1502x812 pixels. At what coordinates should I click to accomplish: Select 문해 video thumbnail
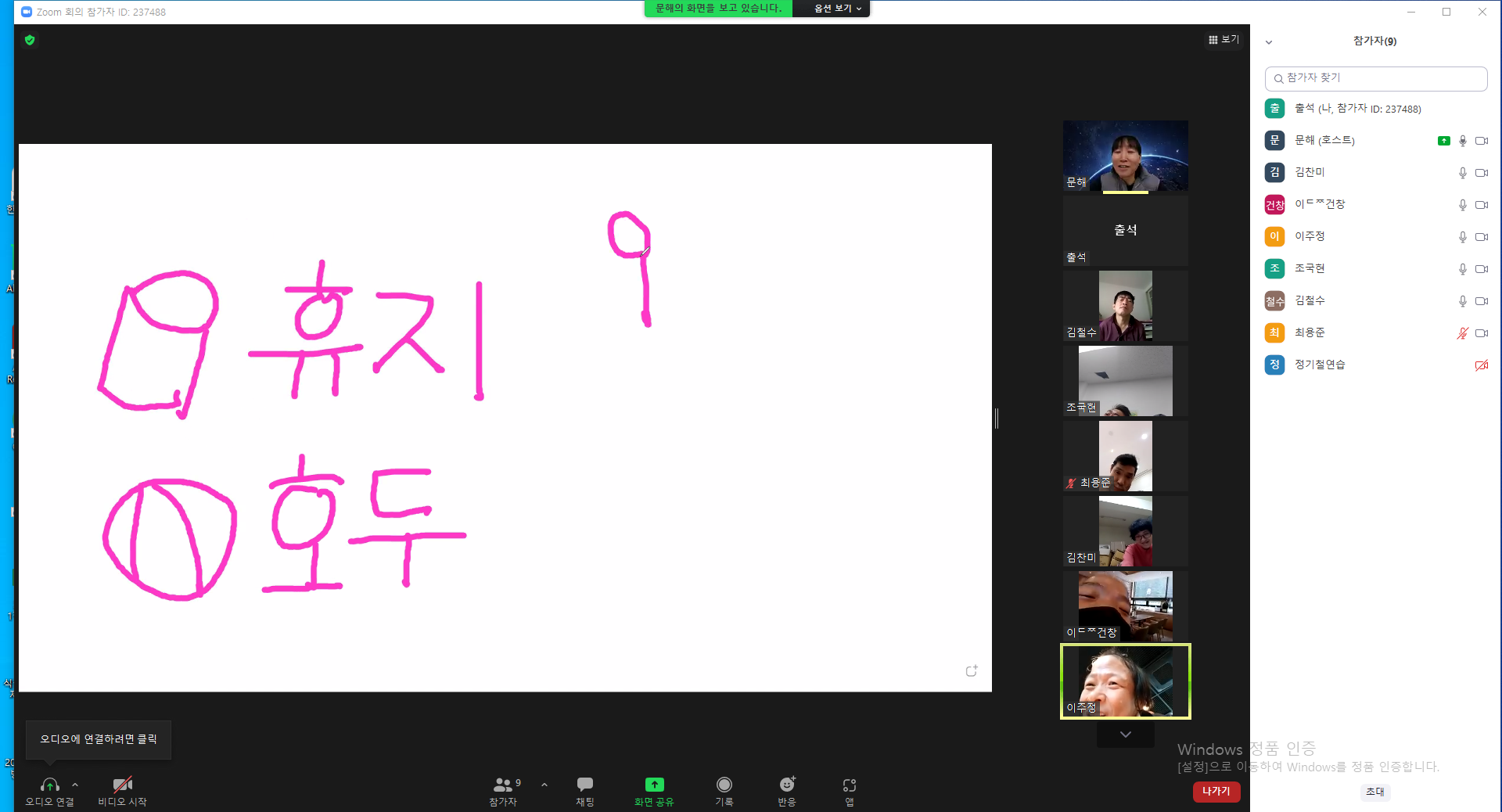[x=1126, y=156]
